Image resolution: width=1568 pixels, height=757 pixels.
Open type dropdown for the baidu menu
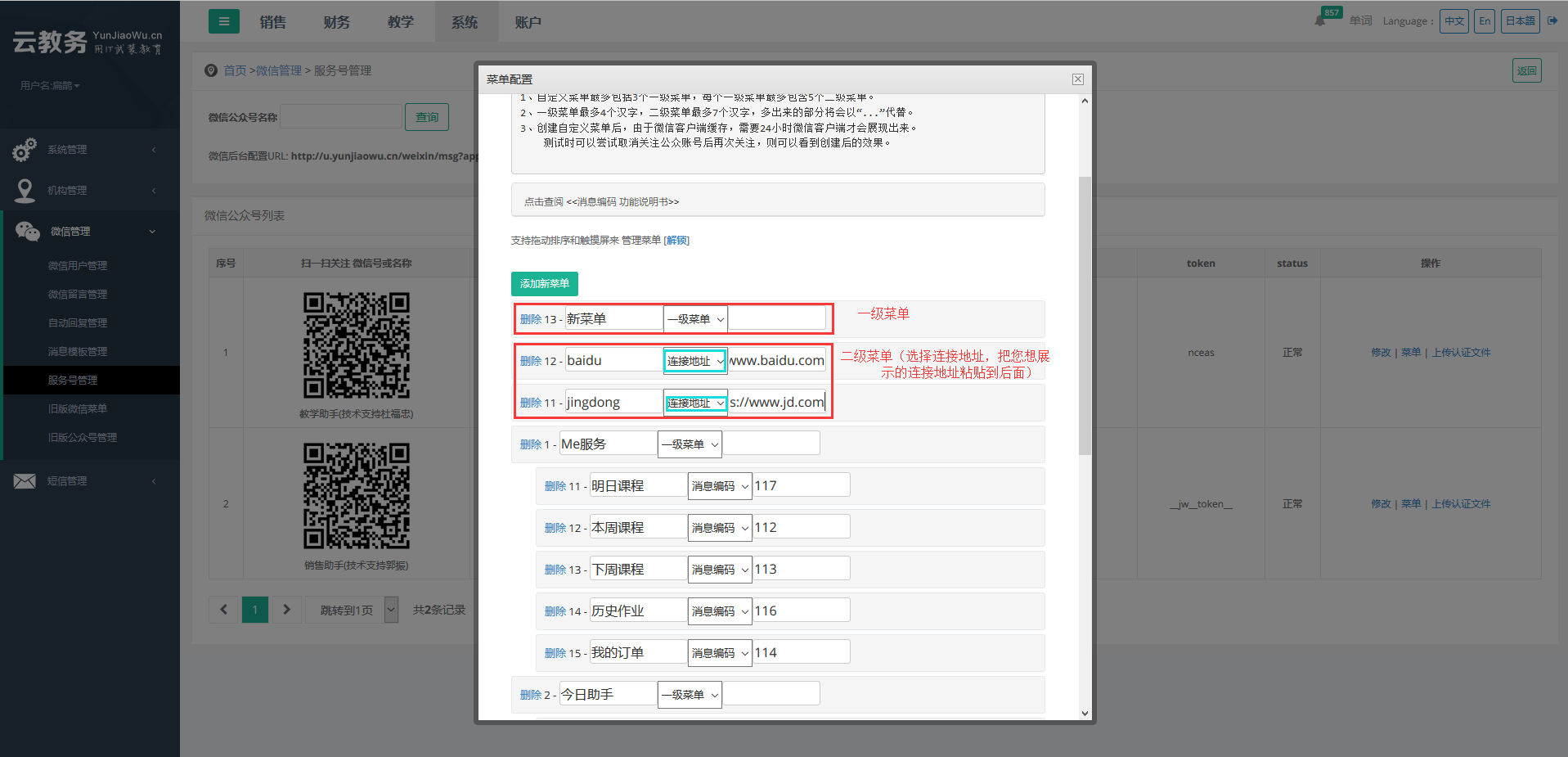tap(694, 361)
